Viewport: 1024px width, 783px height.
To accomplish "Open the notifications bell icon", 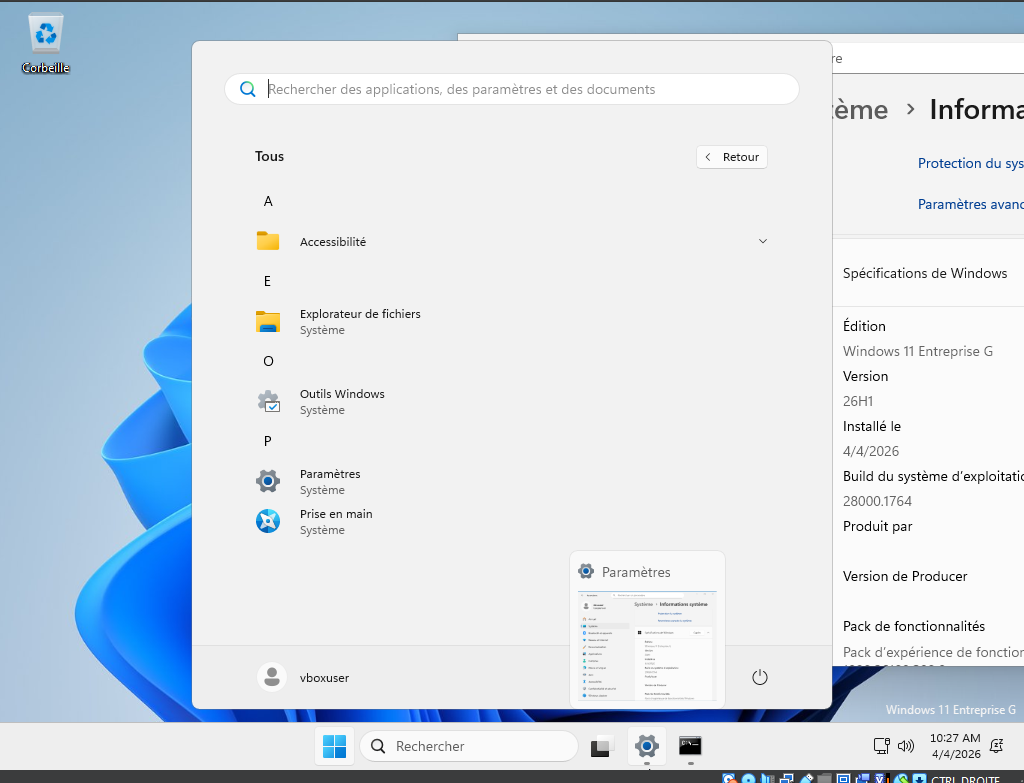I will pos(997,746).
